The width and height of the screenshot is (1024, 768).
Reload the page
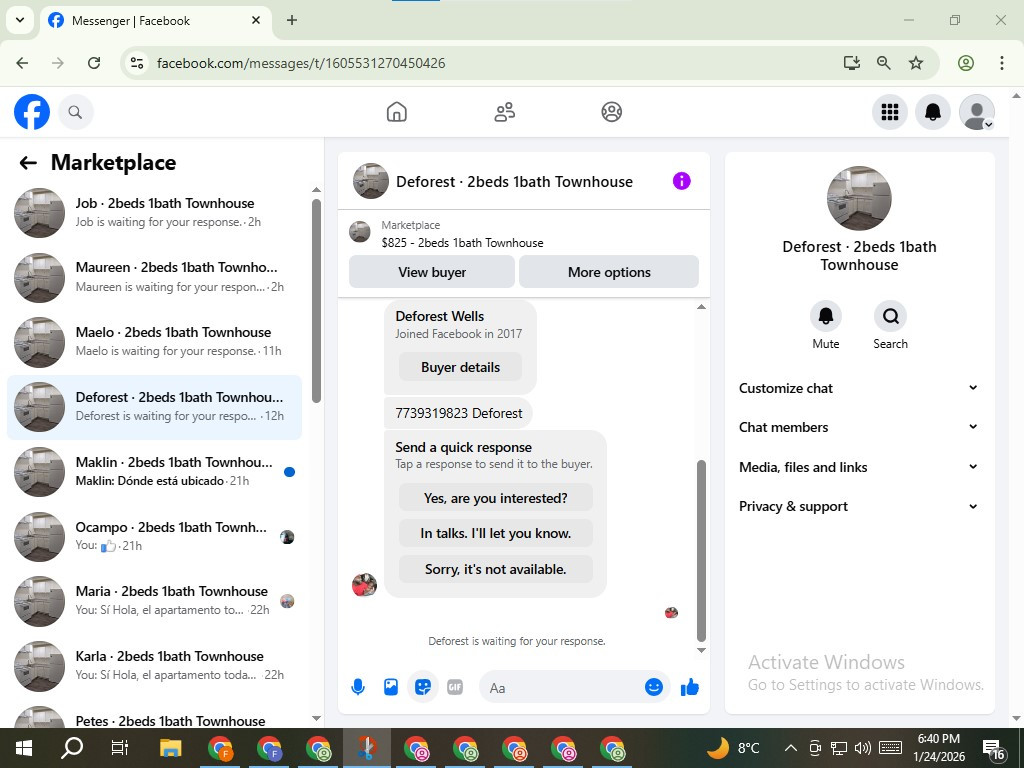point(94,63)
